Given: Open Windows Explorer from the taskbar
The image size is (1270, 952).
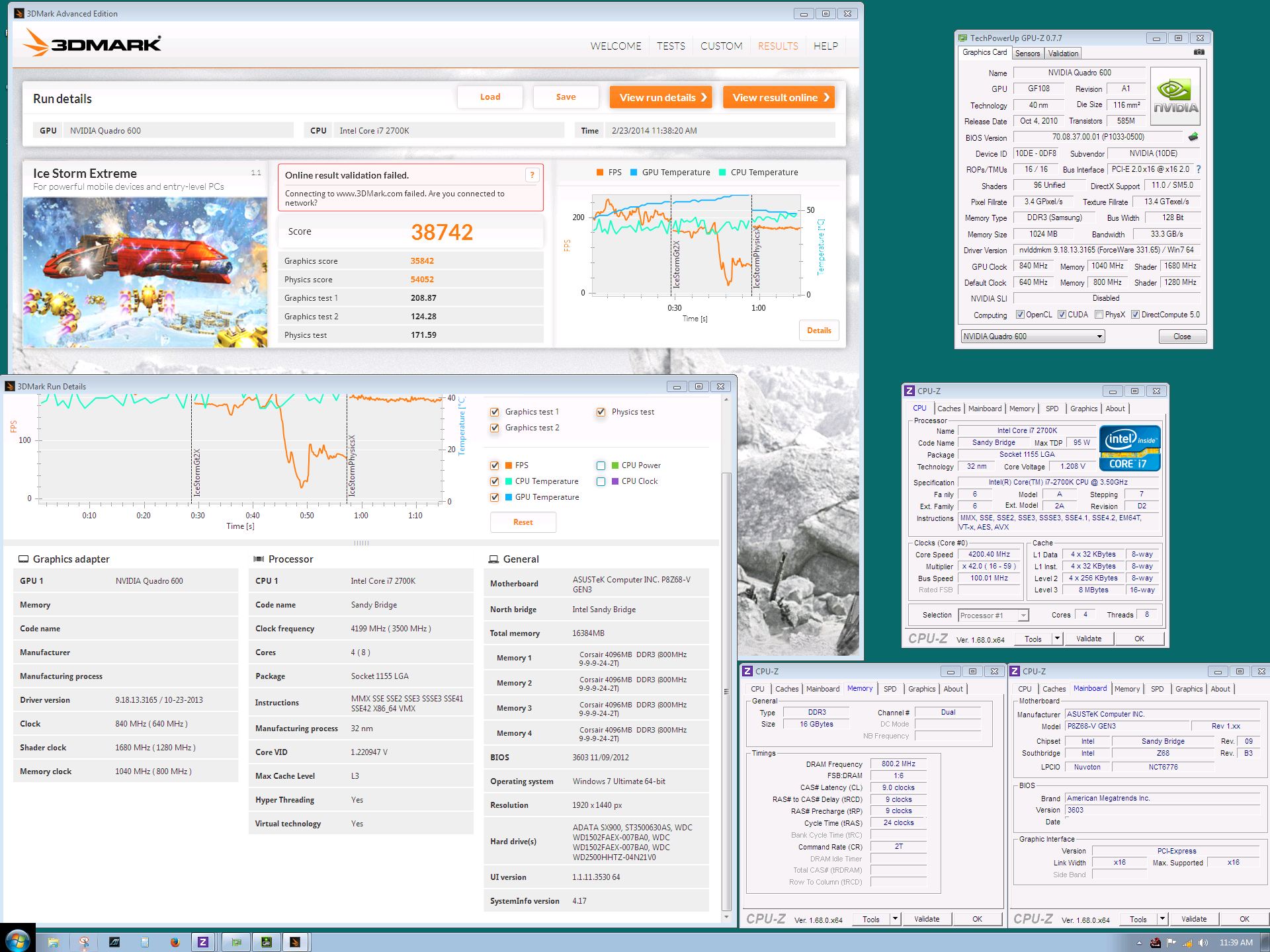Looking at the screenshot, I should tap(53, 942).
